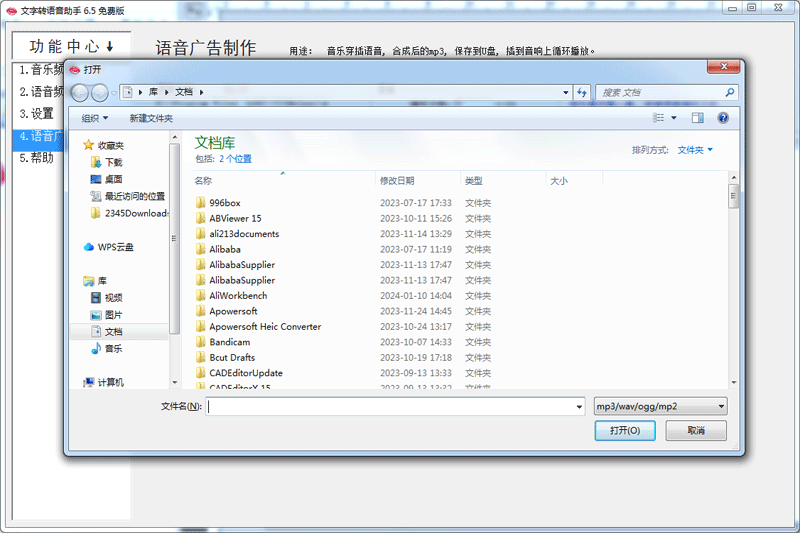Open recent pages dropdown next to nav arrows

tap(114, 93)
